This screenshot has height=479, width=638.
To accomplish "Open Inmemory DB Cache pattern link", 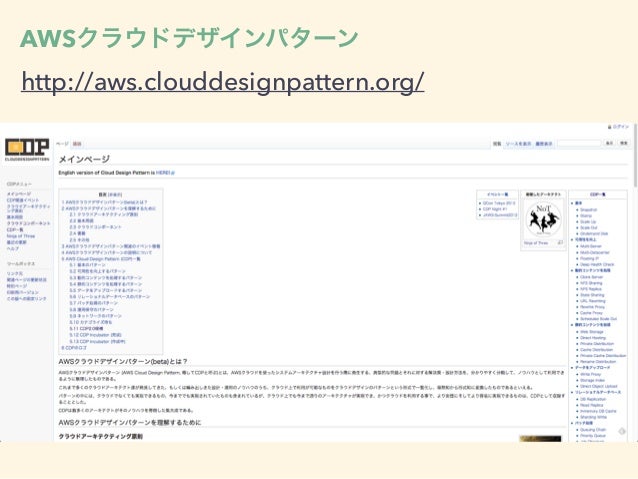I will 599,411.
